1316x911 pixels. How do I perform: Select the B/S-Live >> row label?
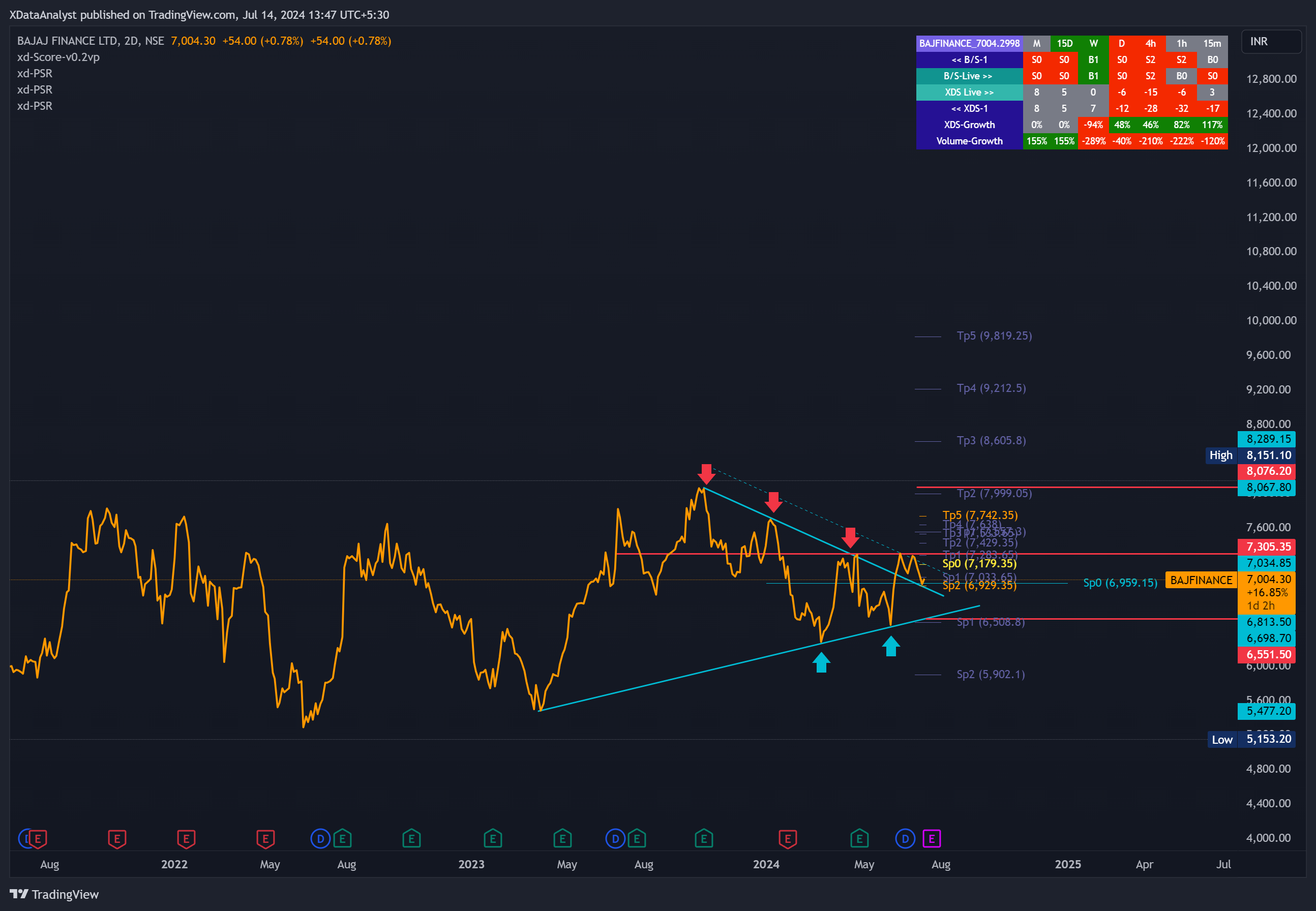click(x=969, y=76)
